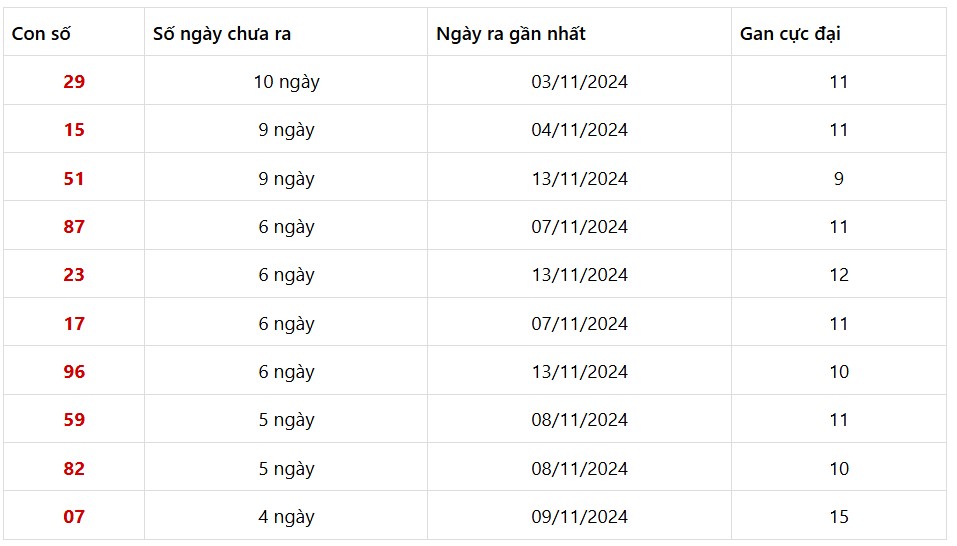This screenshot has width=957, height=546.
Task: Click the Gan cực đại value 15
Action: (838, 517)
